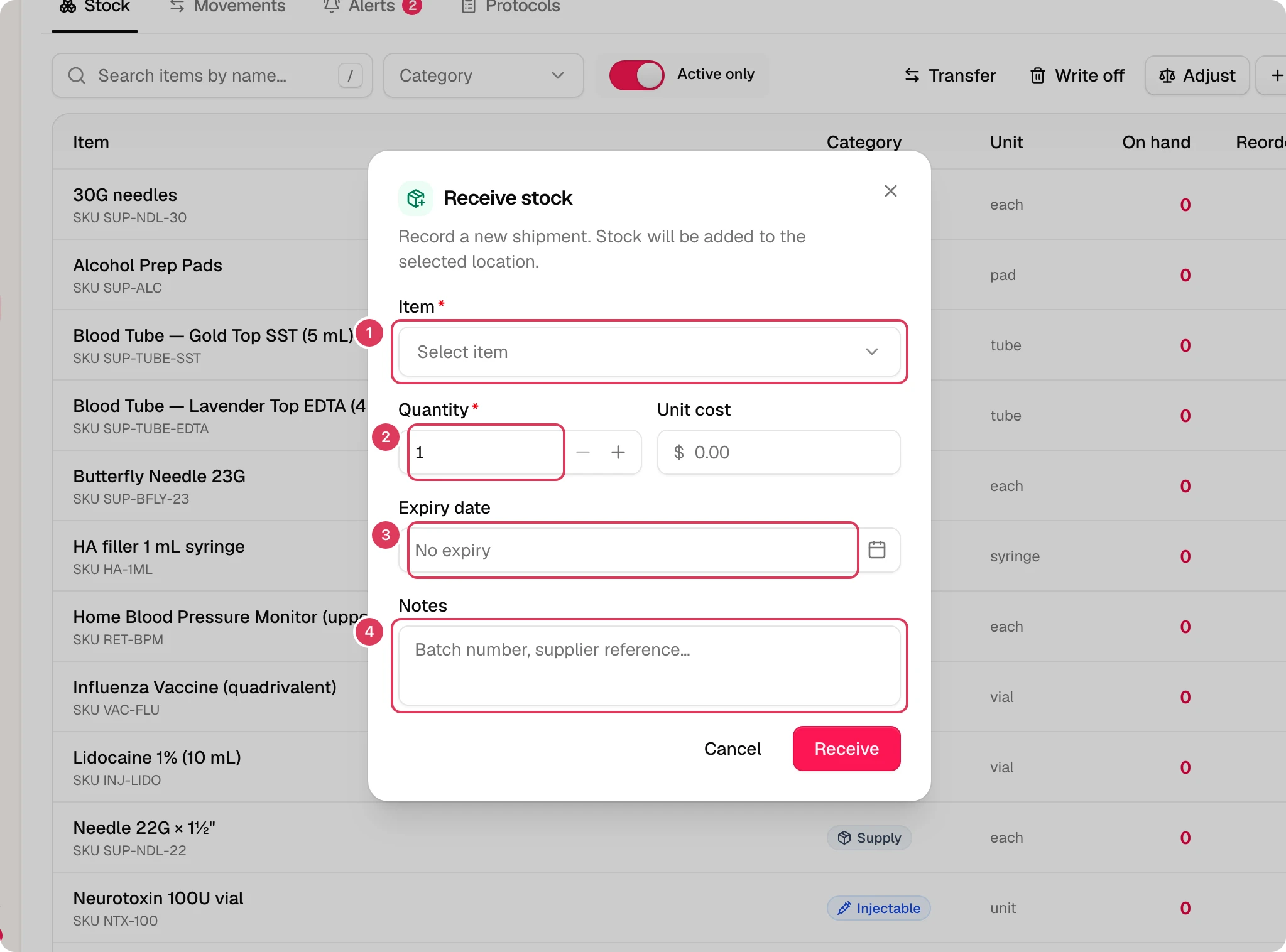Select the 30G needles row
Image resolution: width=1286 pixels, height=952 pixels.
210,205
